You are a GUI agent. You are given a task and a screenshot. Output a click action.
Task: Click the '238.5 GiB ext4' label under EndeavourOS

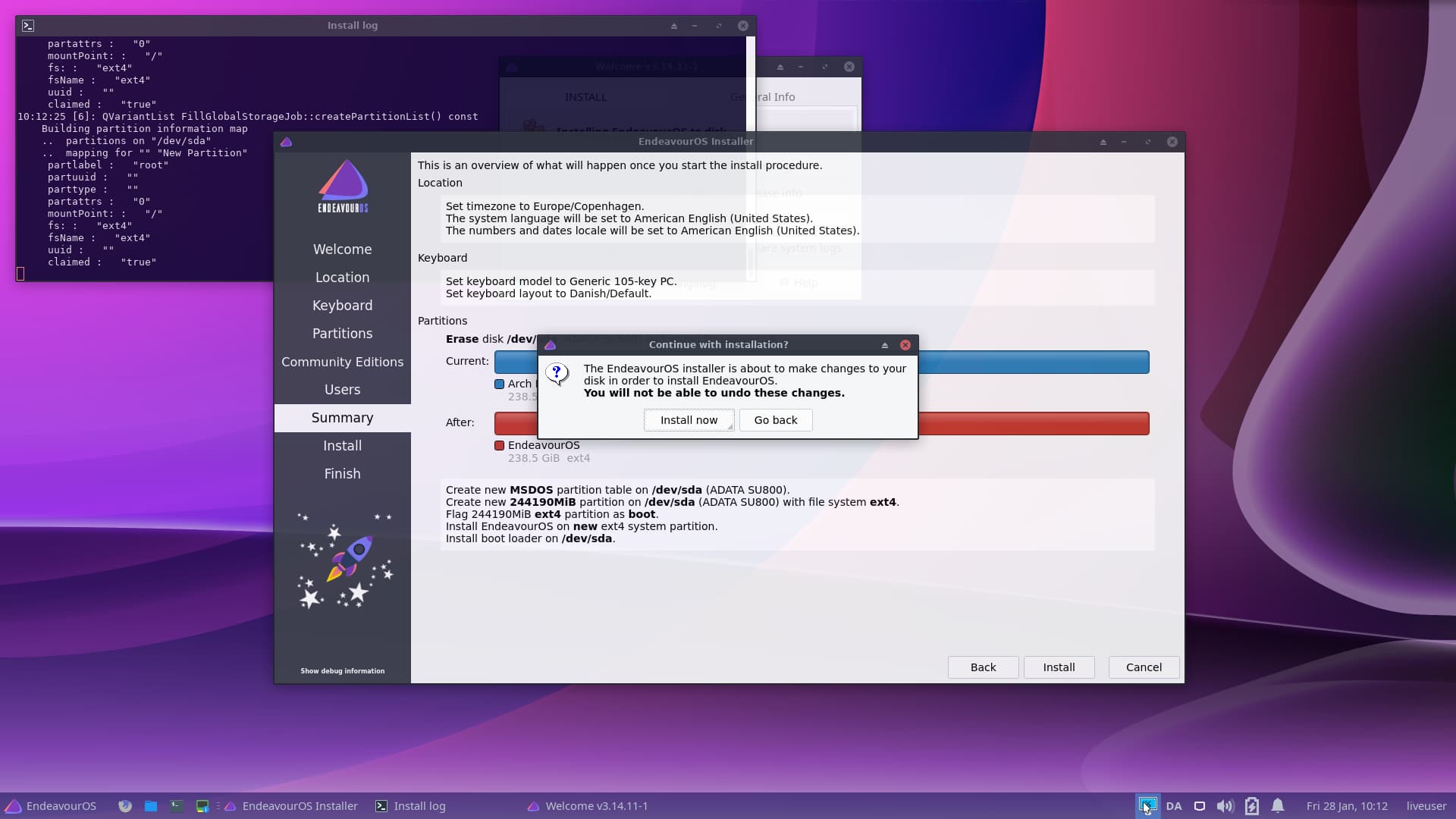click(549, 458)
